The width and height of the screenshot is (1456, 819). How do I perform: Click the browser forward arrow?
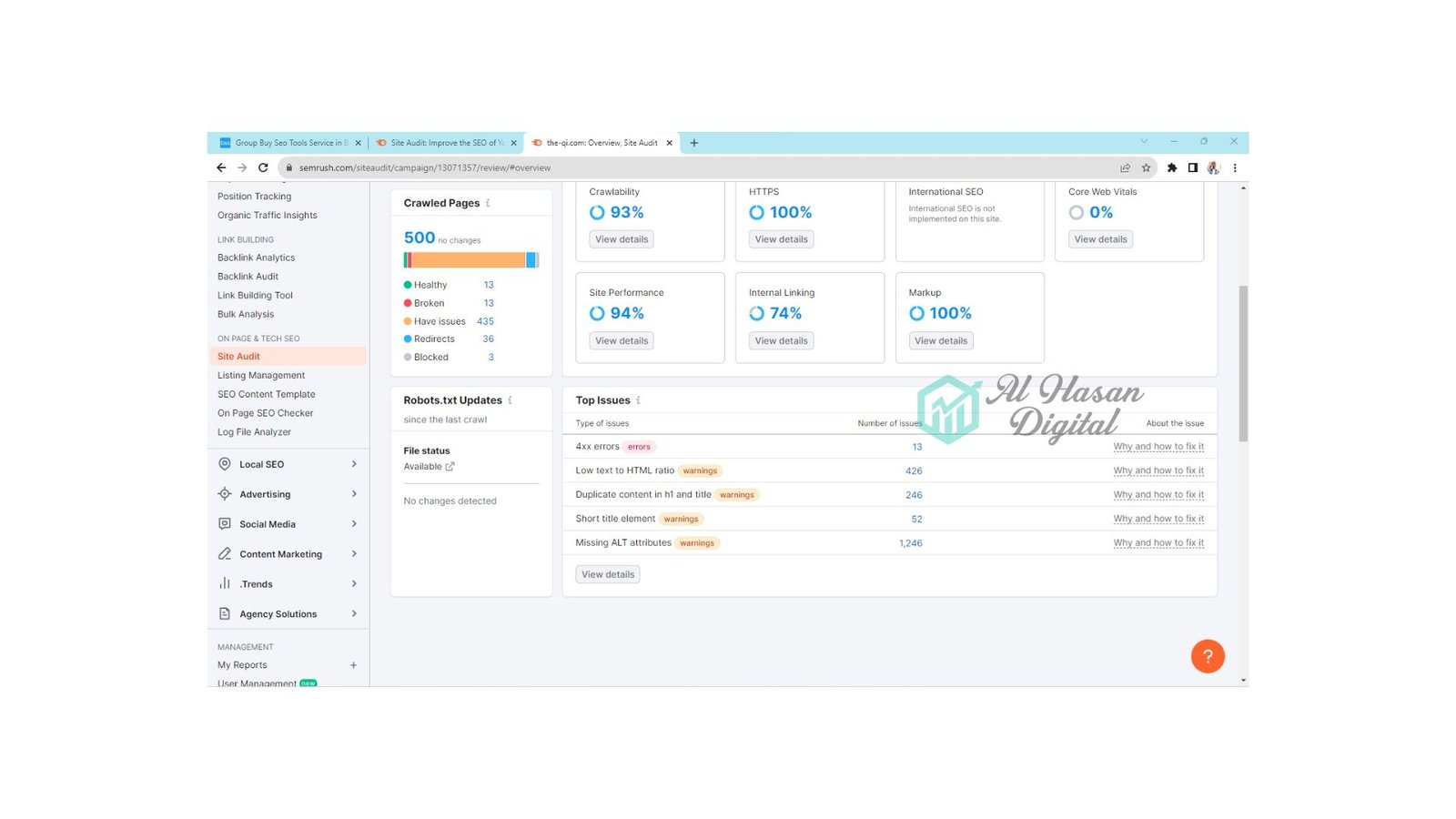(x=242, y=167)
